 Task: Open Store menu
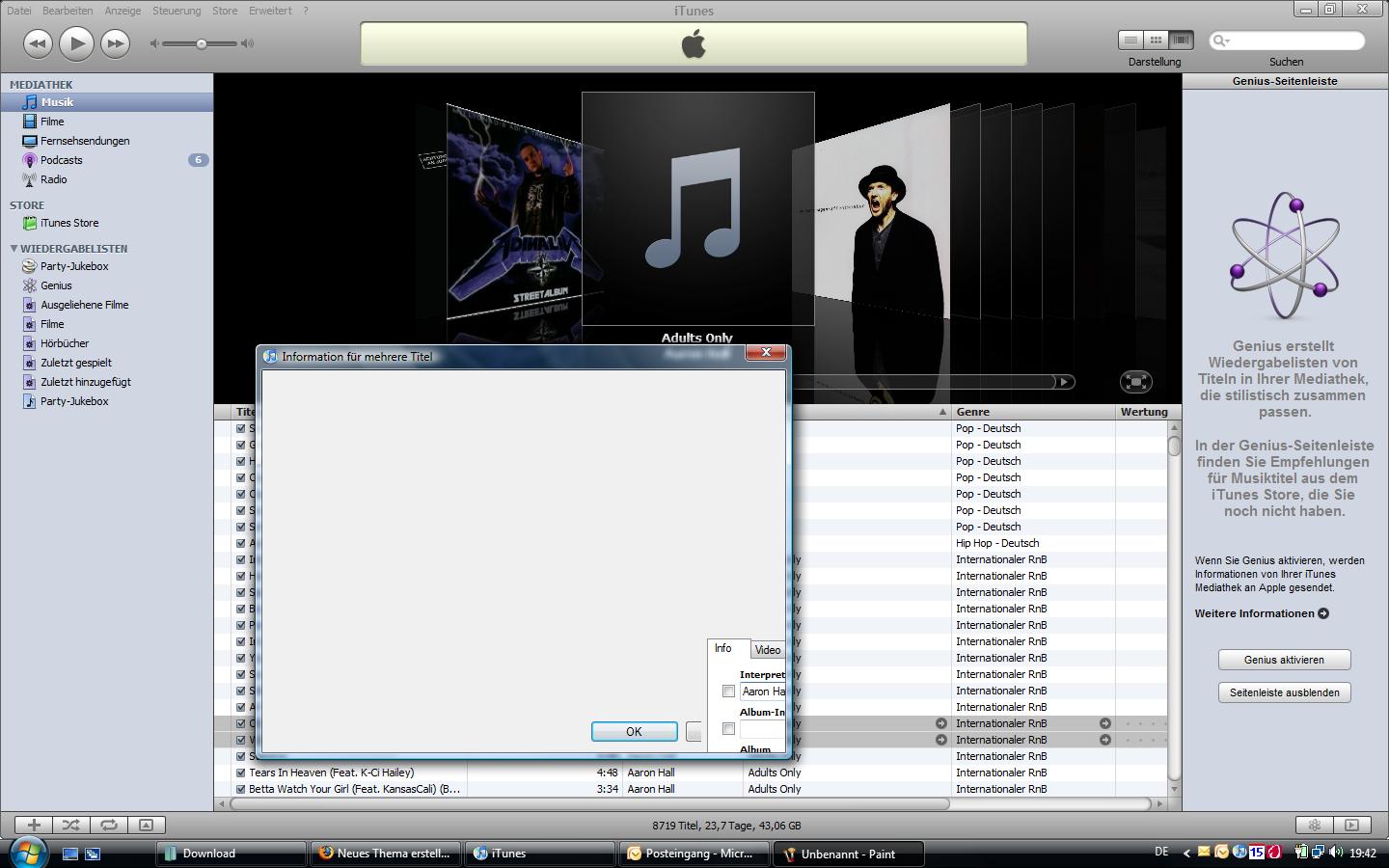coord(225,11)
